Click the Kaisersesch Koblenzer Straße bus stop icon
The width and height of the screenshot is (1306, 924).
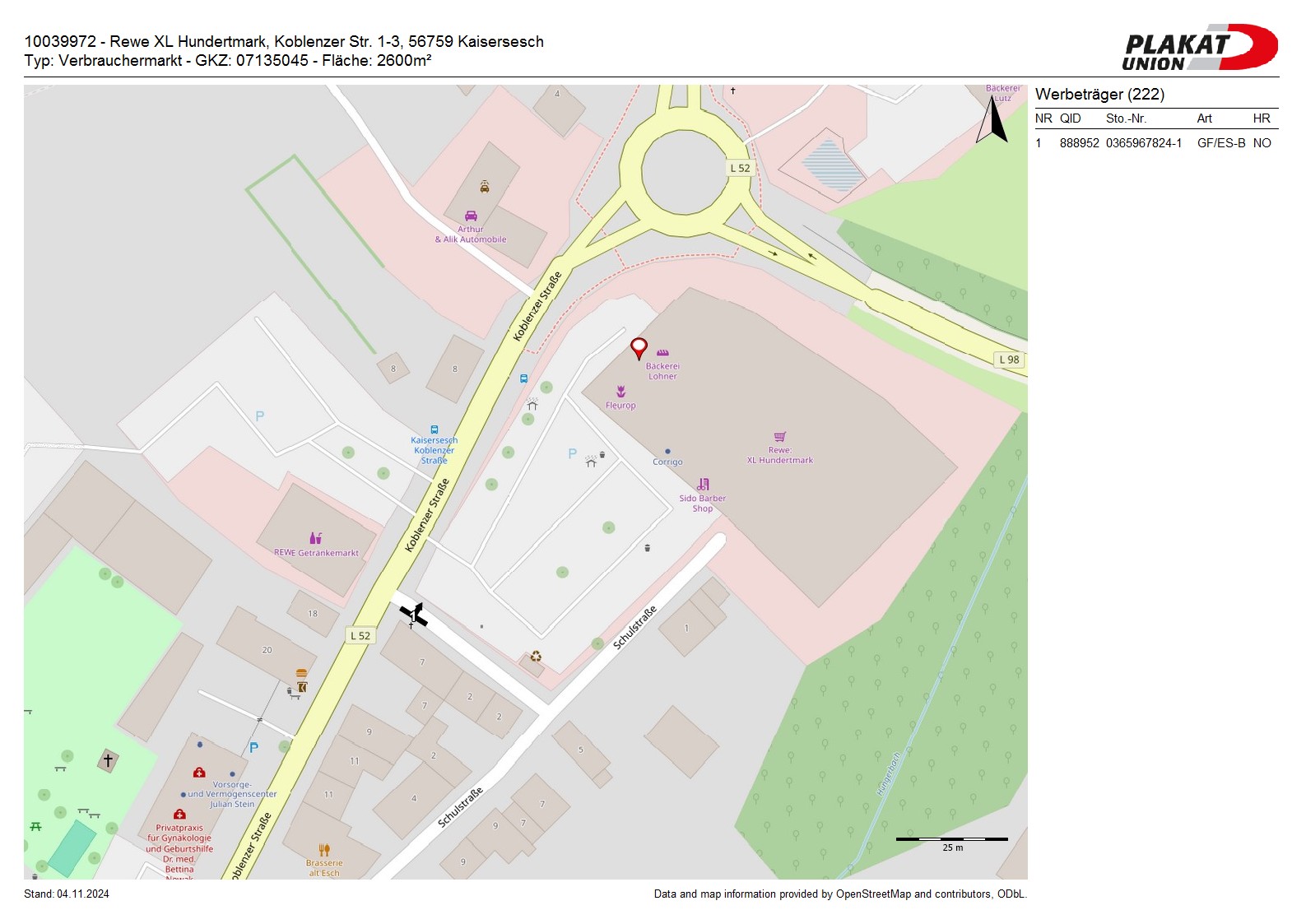click(x=435, y=429)
